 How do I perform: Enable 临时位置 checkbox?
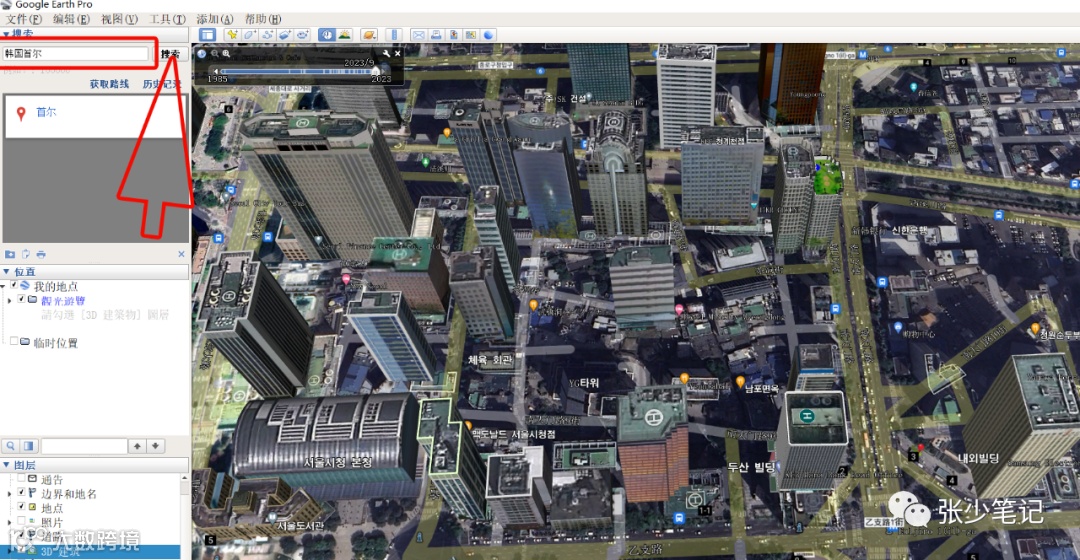point(14,341)
